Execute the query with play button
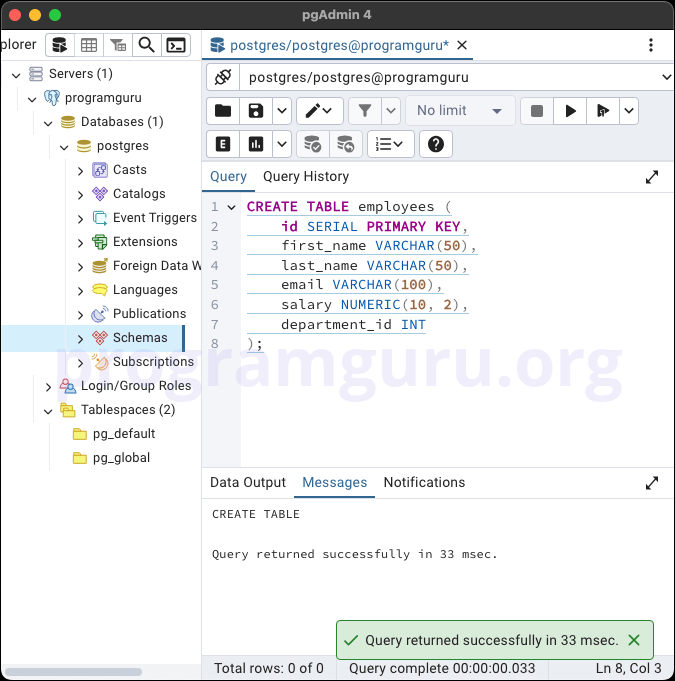 570,111
